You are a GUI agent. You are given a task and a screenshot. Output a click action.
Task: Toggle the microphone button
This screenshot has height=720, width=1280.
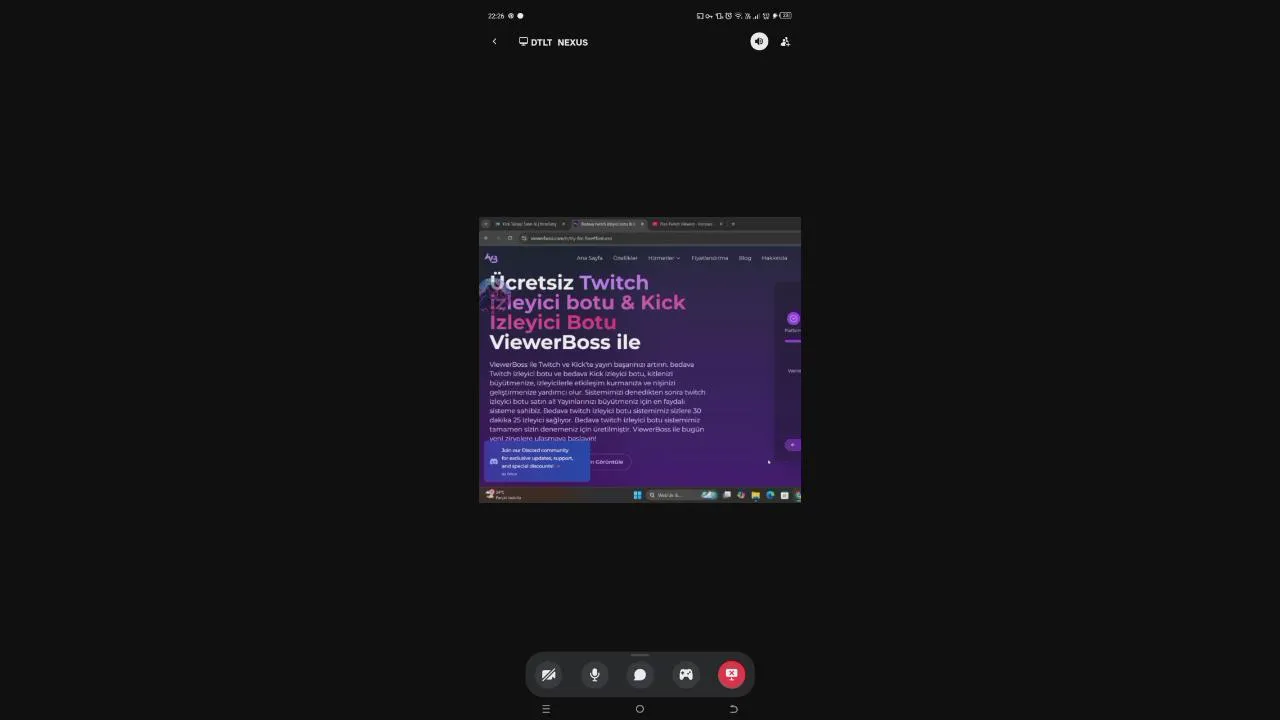point(594,675)
